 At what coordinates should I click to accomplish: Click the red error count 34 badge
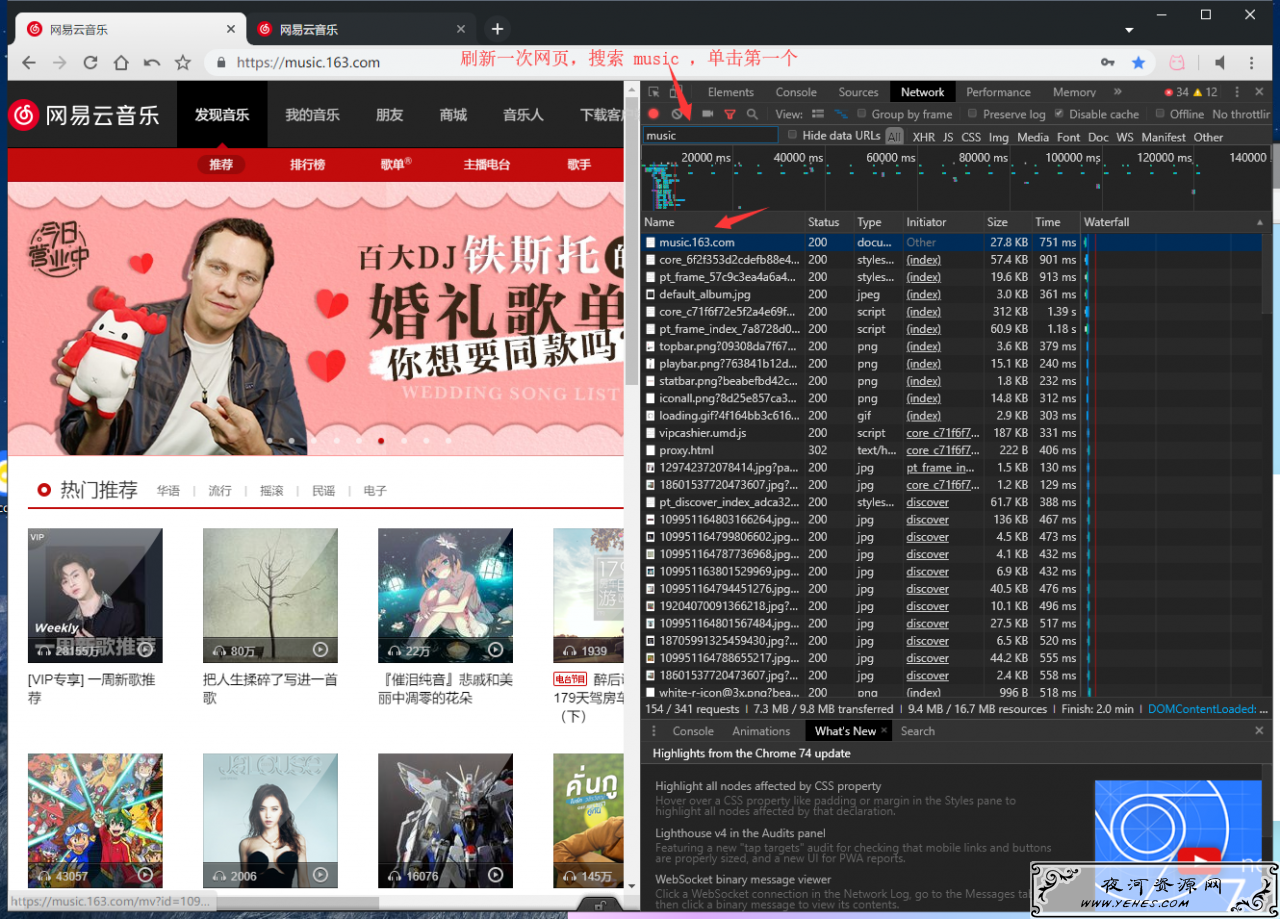pyautogui.click(x=1175, y=92)
